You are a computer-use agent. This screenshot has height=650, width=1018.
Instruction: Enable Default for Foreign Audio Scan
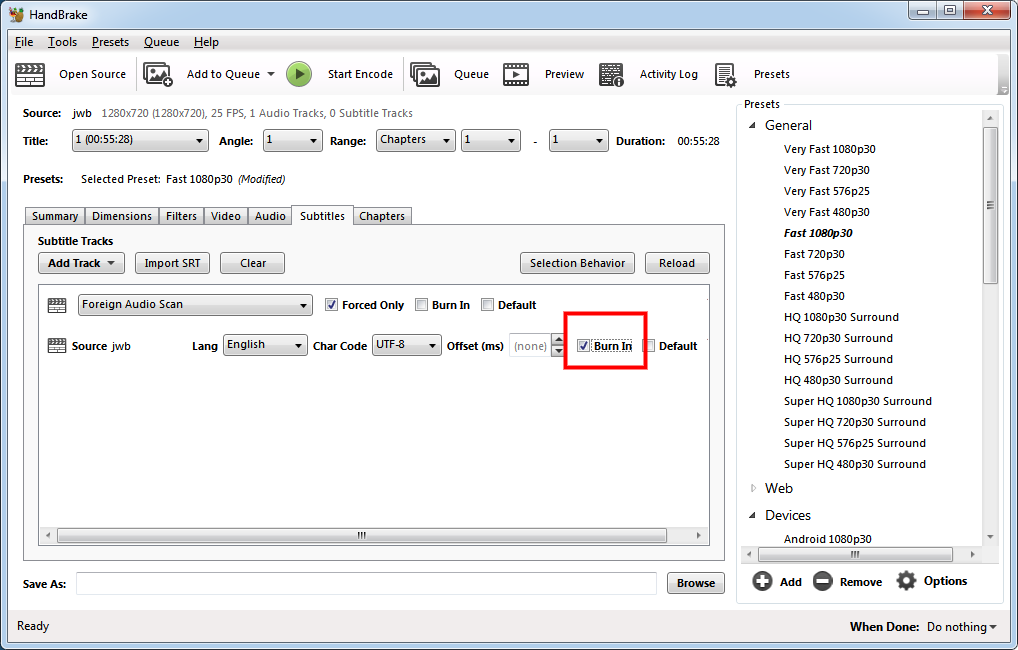488,305
